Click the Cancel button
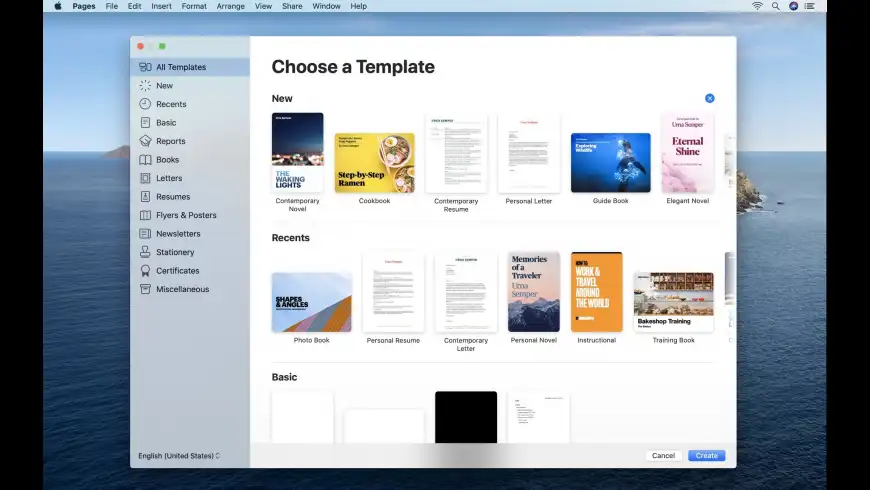 (x=664, y=456)
